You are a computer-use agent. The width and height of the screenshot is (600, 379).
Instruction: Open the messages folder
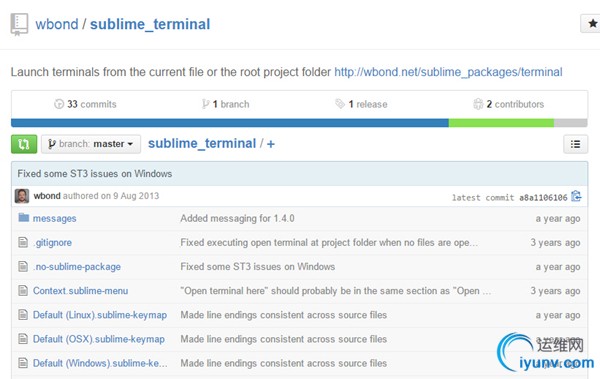[54, 219]
